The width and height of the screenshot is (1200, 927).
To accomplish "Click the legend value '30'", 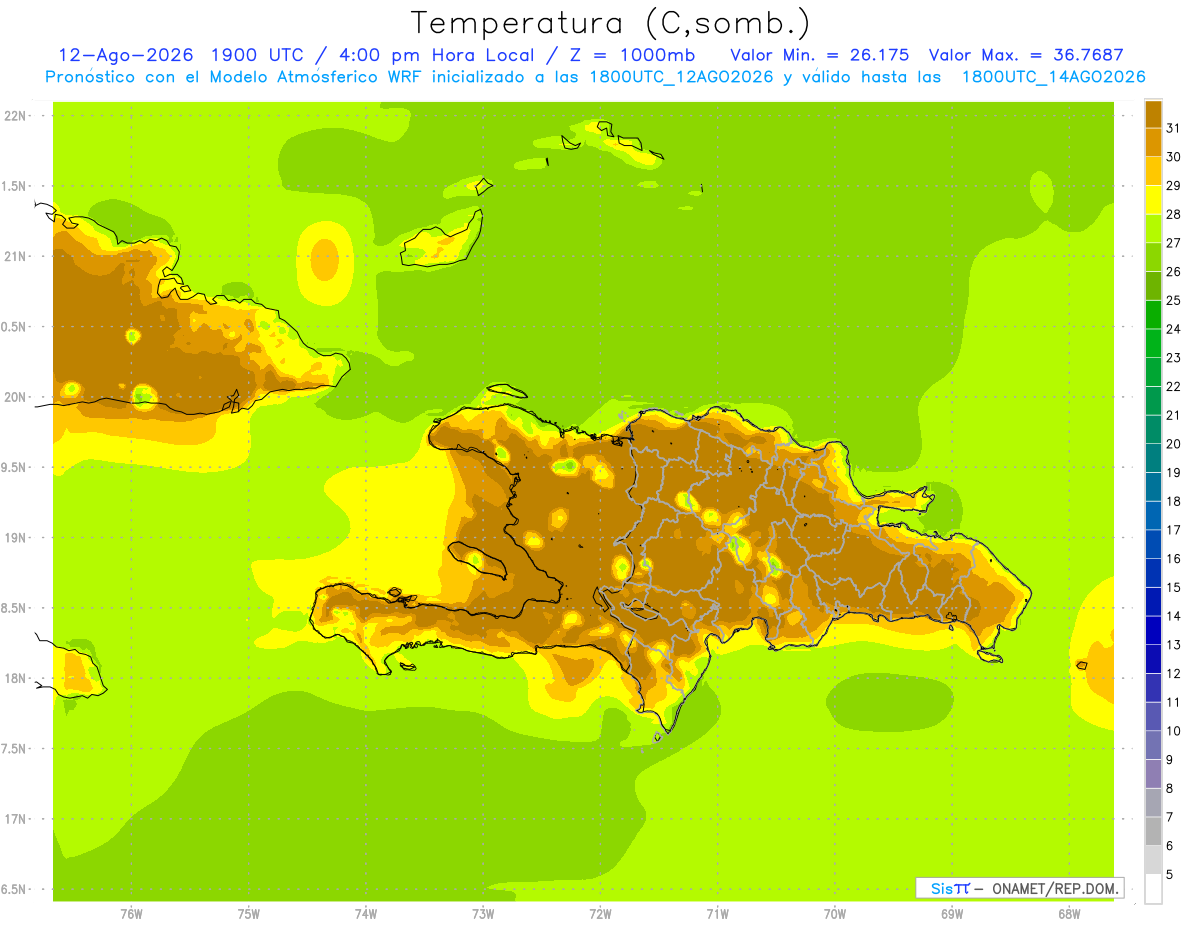I will point(1173,157).
